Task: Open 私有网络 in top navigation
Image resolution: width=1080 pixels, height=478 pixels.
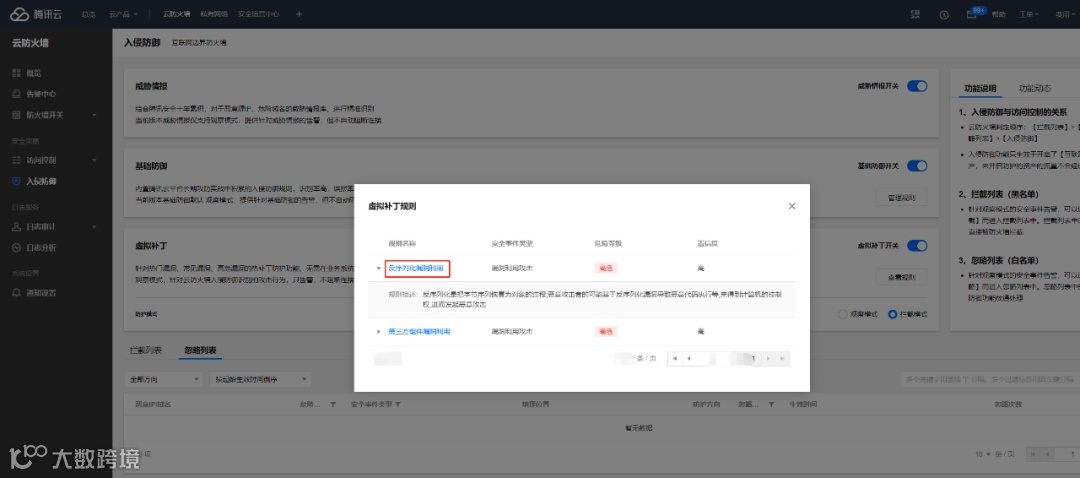Action: [214, 14]
